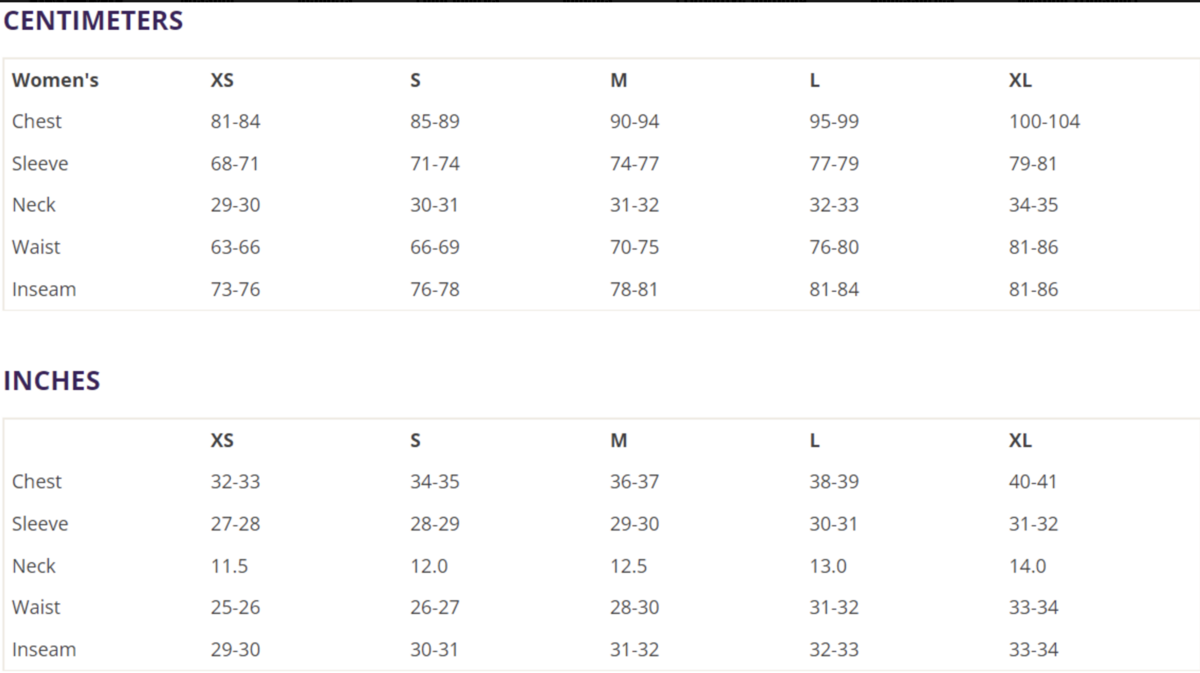The image size is (1200, 673).
Task: Click the 36-37 chest value in inches
Action: coord(635,481)
